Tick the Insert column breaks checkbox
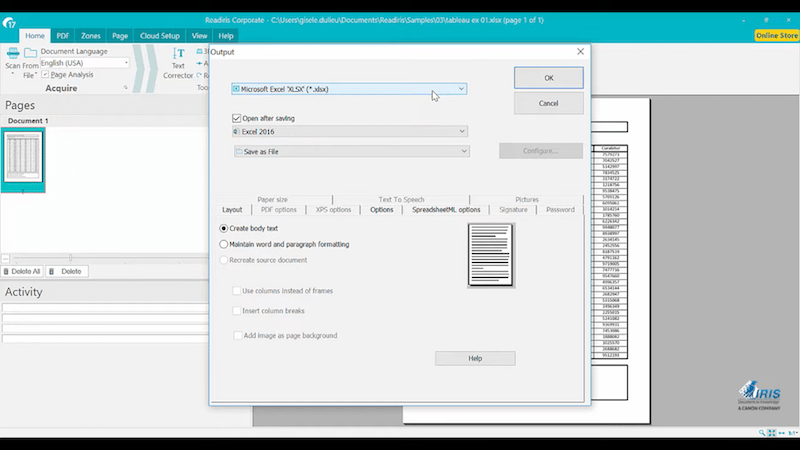Viewport: 800px width, 450px height. 236,311
